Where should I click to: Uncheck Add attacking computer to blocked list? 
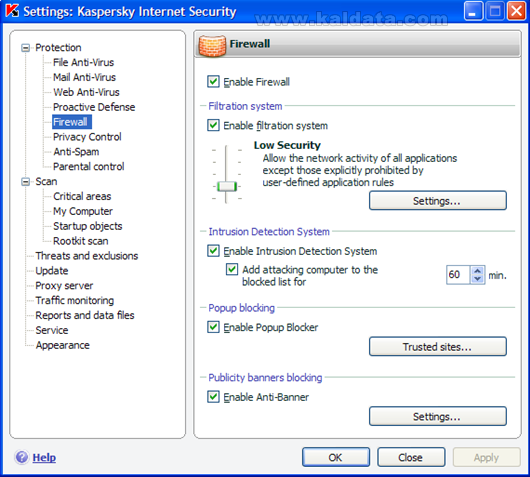pyautogui.click(x=232, y=270)
